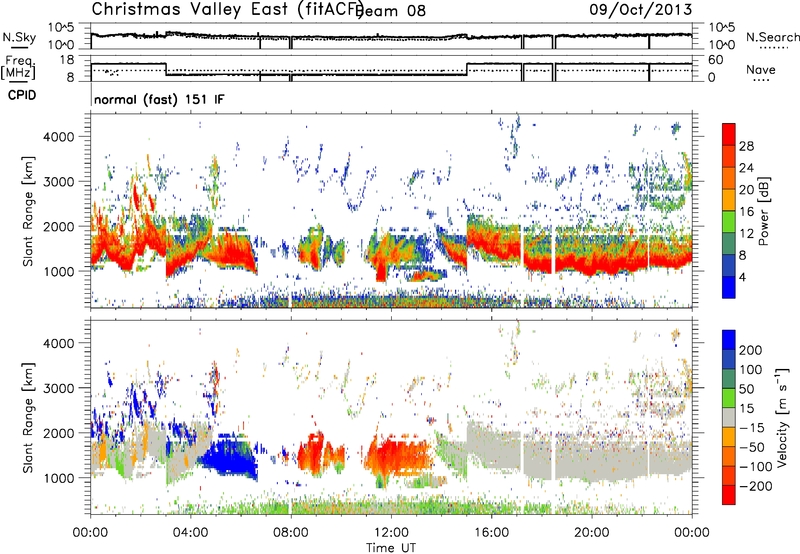800x554 pixels.
Task: Click the 'Christmas Valley East (fitACF)' title
Action: pyautogui.click(x=227, y=10)
